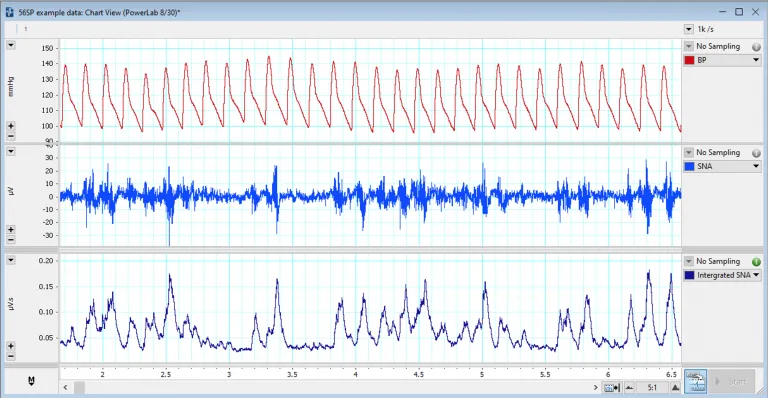This screenshot has height=398, width=768.
Task: Open the sampling rate dropdown arrow beside 1k /s
Action: (x=689, y=29)
